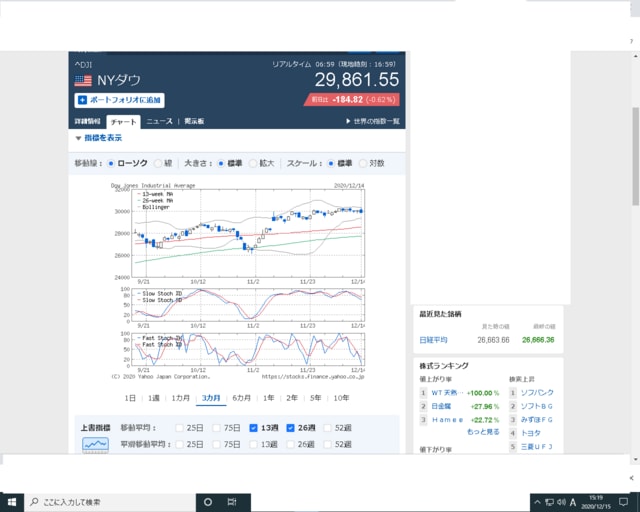
Task: Check 26週 in 平滑移動平均 row
Action: (x=290, y=444)
